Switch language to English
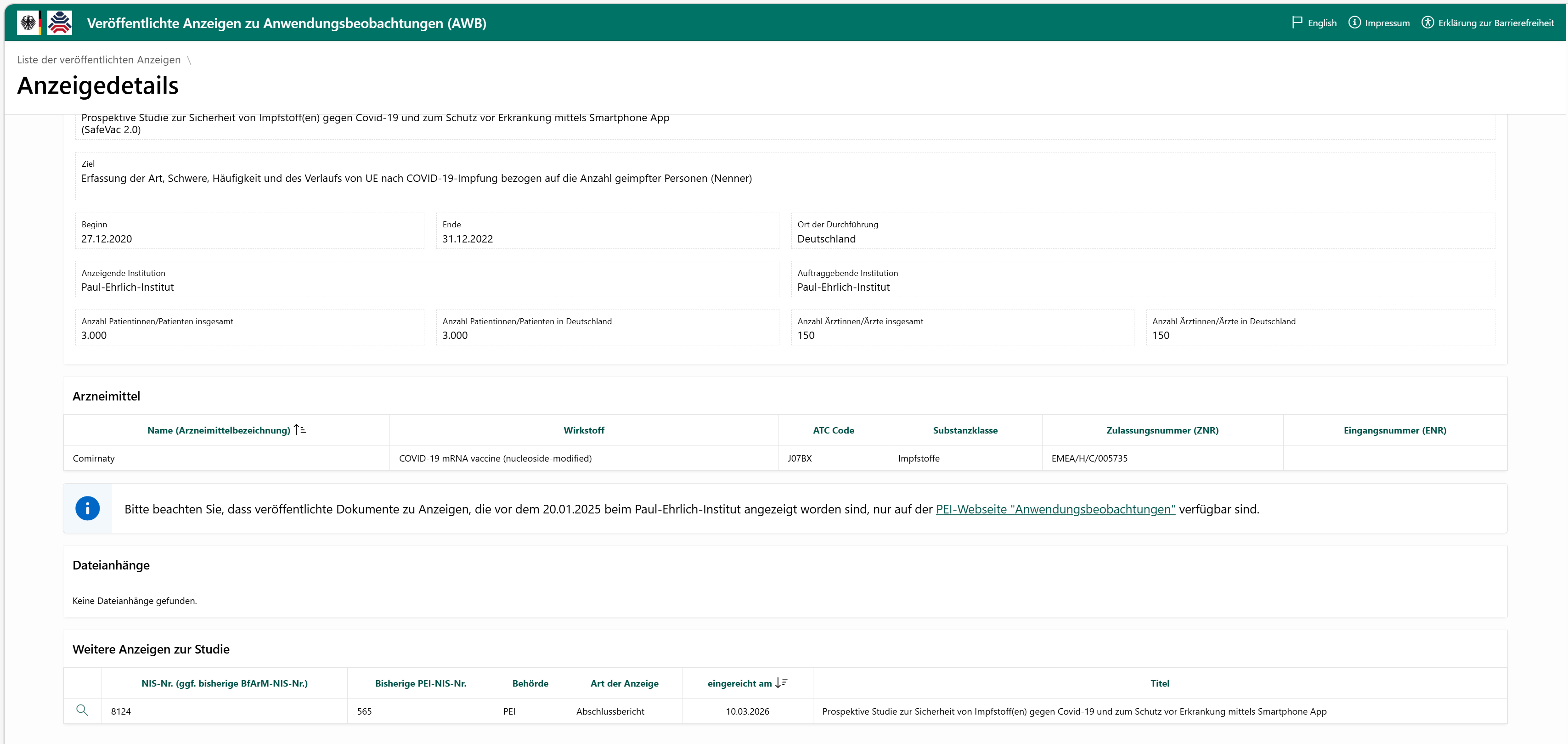1568x744 pixels. point(1321,23)
